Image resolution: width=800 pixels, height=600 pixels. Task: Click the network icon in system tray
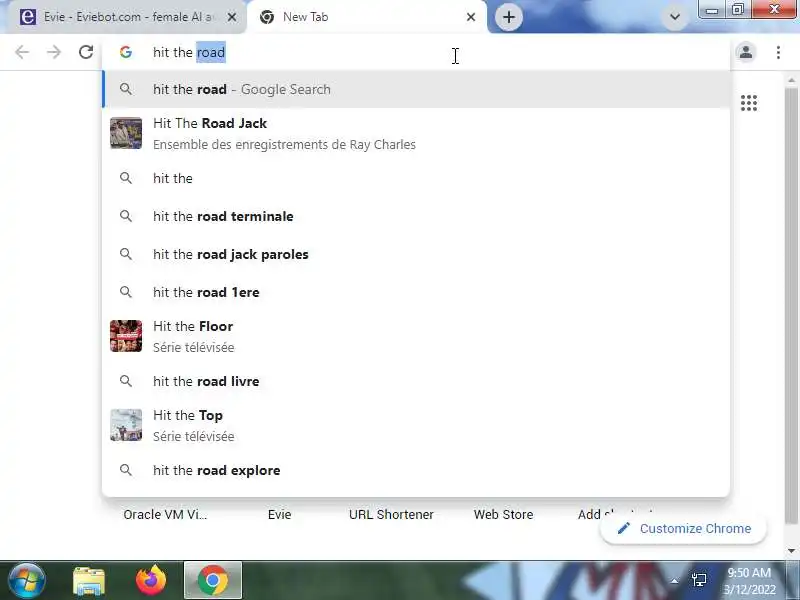point(699,580)
